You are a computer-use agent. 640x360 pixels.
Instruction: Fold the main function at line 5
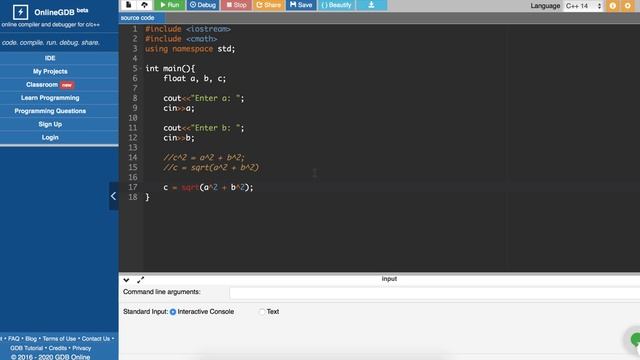tap(141, 68)
